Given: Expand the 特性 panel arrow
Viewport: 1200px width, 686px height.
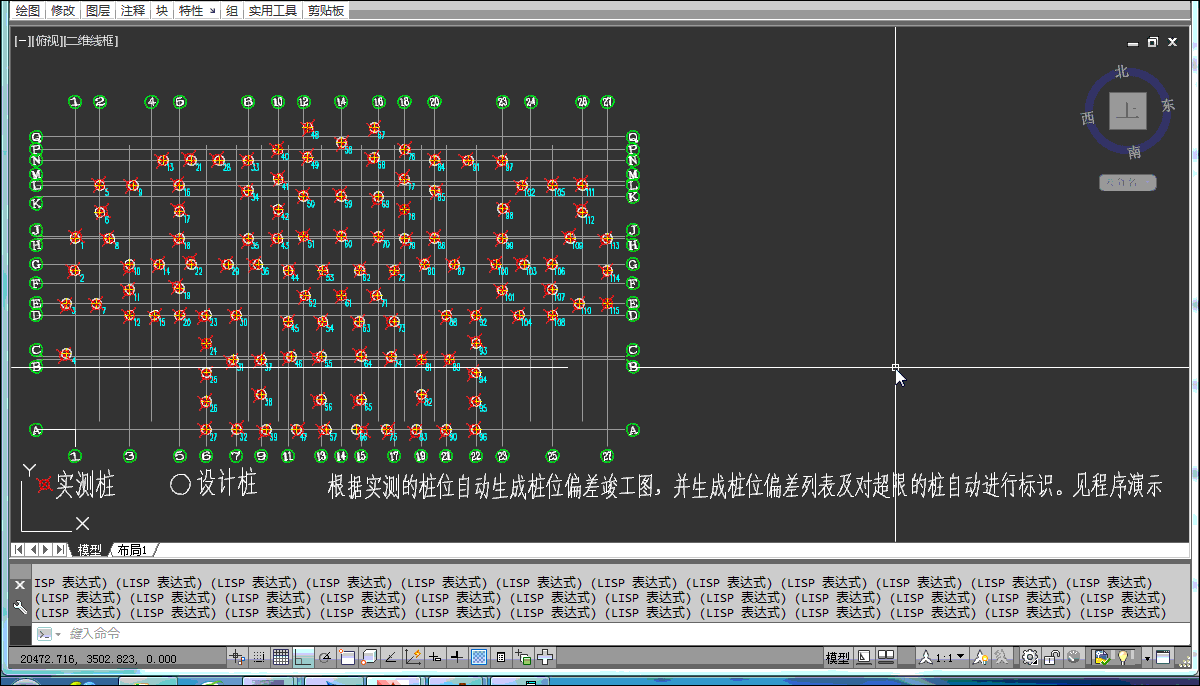Looking at the screenshot, I should pos(211,11).
